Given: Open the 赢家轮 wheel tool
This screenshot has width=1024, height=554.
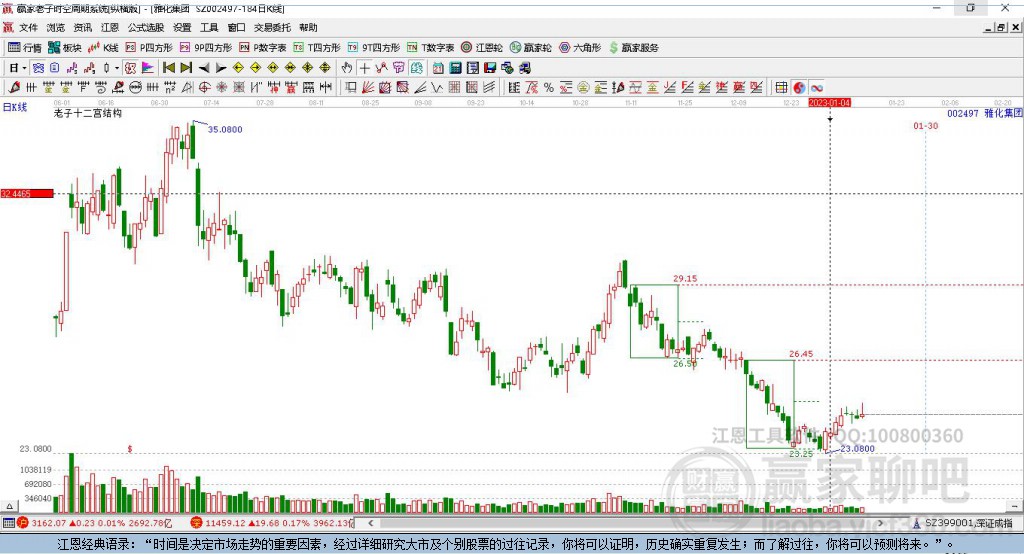Looking at the screenshot, I should [x=530, y=48].
